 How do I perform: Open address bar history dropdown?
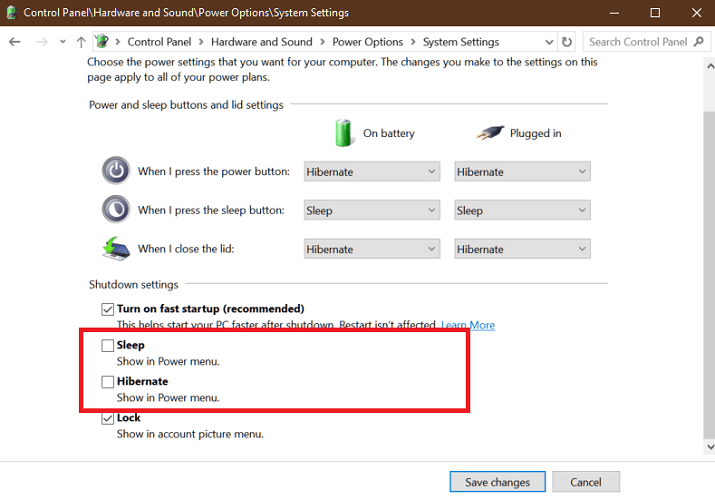tap(549, 42)
